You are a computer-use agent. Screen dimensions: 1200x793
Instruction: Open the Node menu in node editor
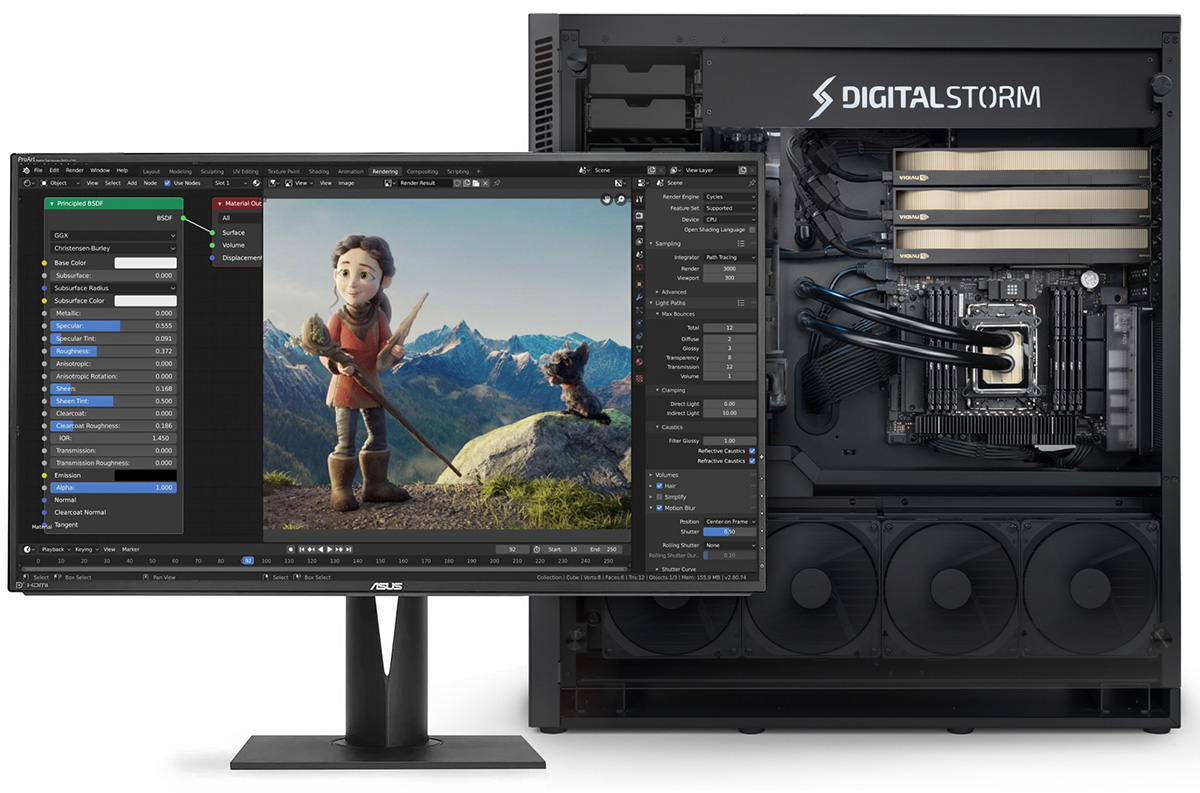[150, 183]
